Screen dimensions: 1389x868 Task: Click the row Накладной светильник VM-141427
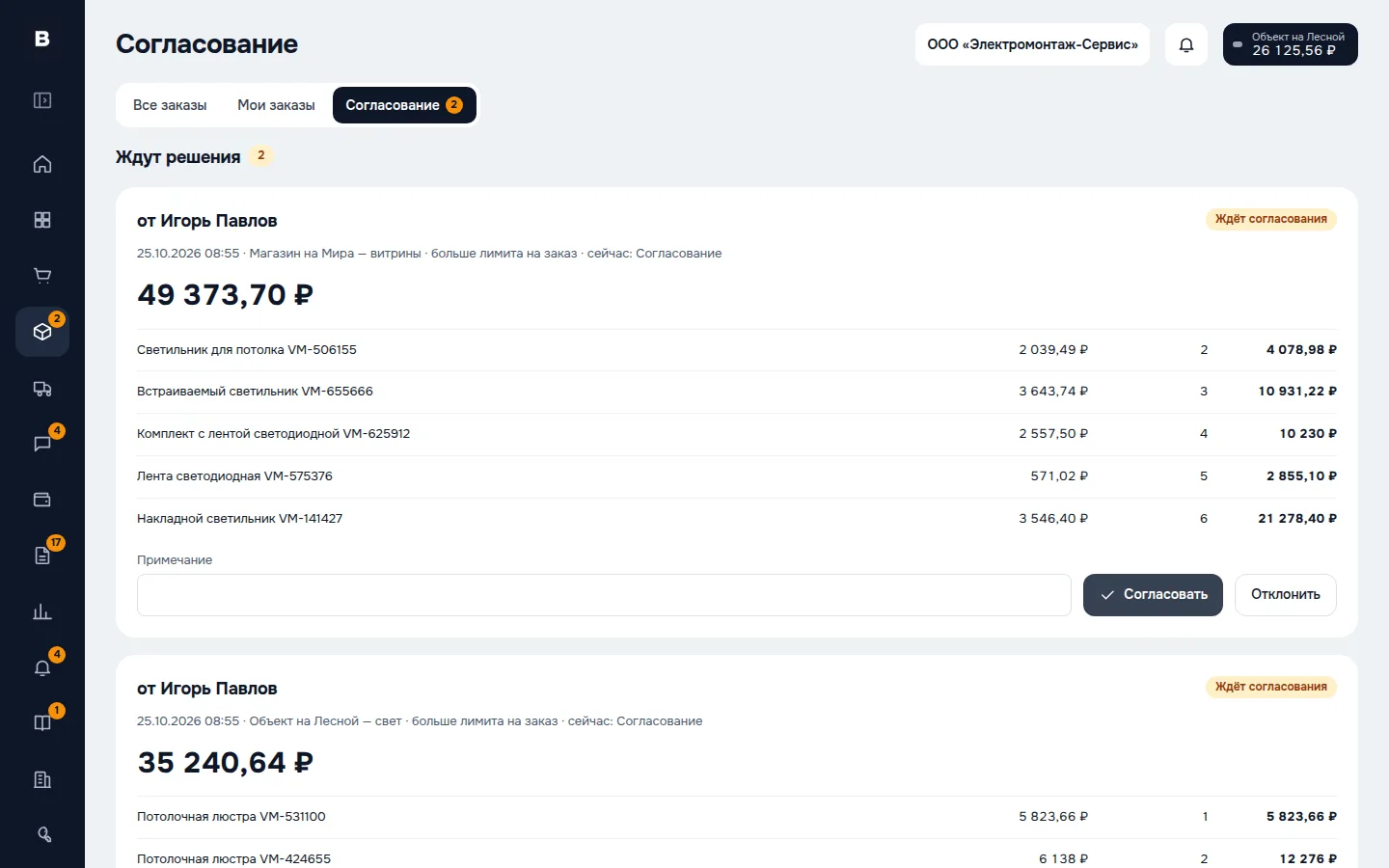[737, 519]
